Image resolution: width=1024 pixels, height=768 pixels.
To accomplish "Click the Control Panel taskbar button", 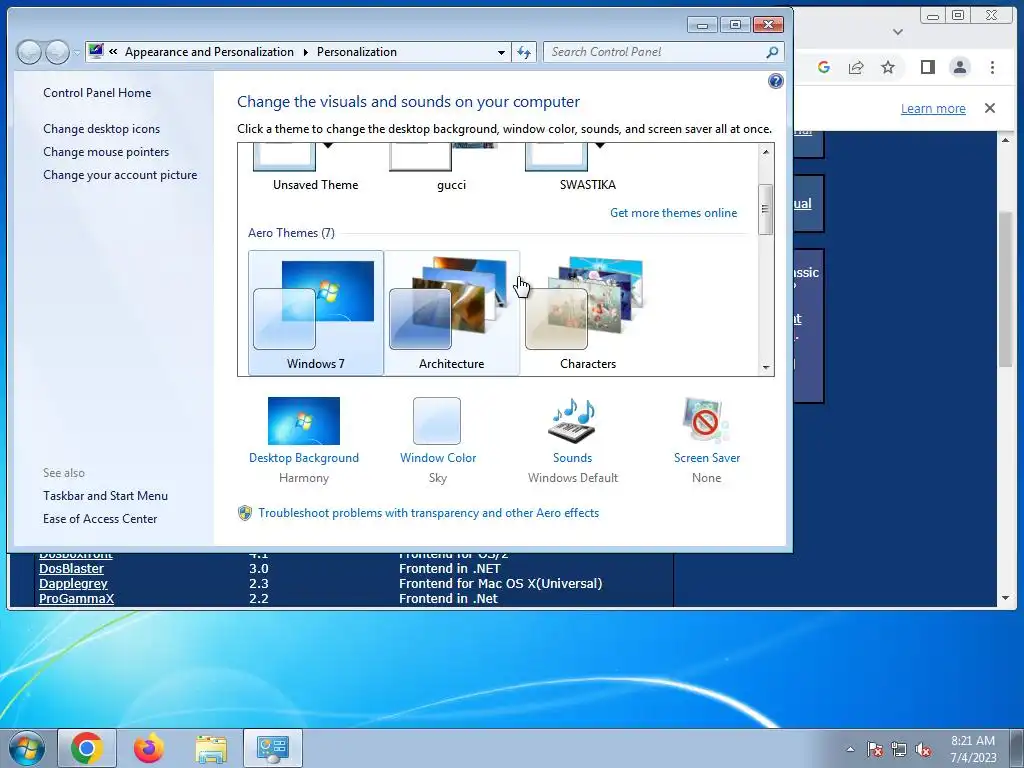I will [x=273, y=748].
